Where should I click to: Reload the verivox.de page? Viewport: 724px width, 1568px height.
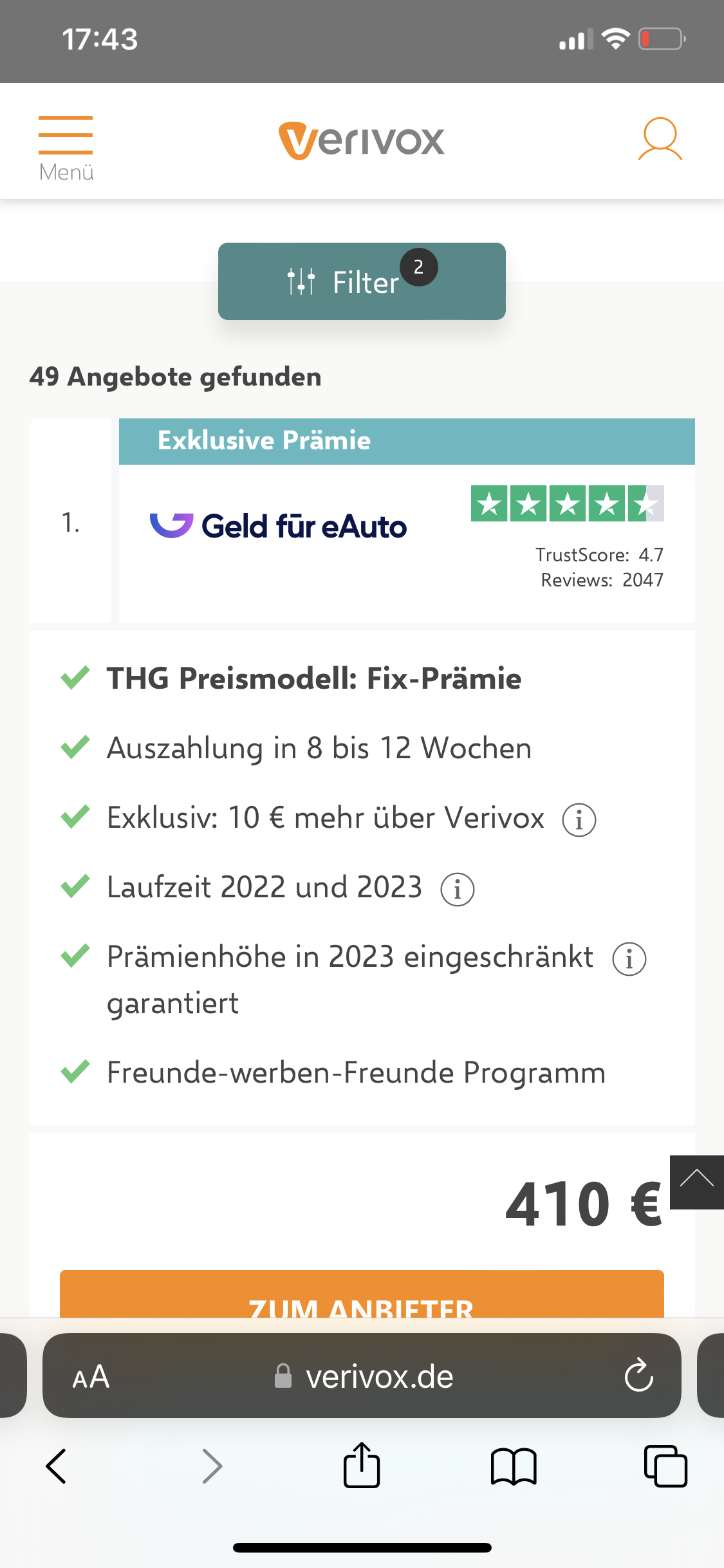[x=638, y=1376]
